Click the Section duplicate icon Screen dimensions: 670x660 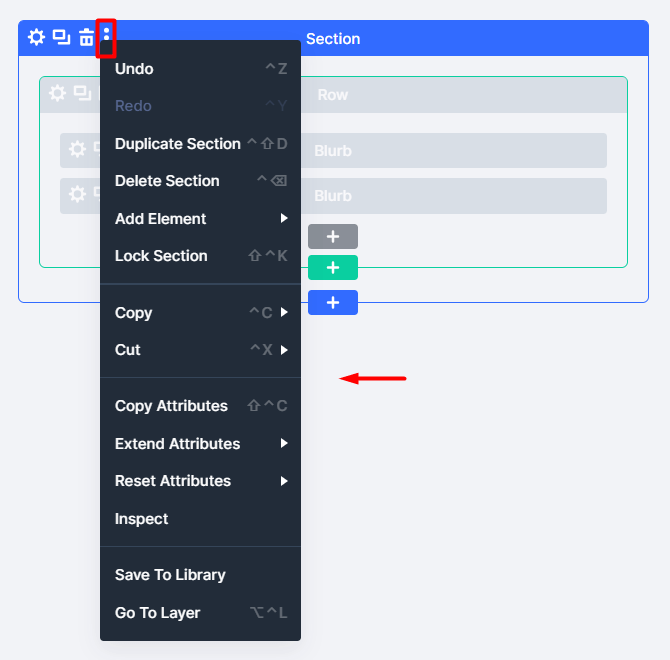(62, 38)
